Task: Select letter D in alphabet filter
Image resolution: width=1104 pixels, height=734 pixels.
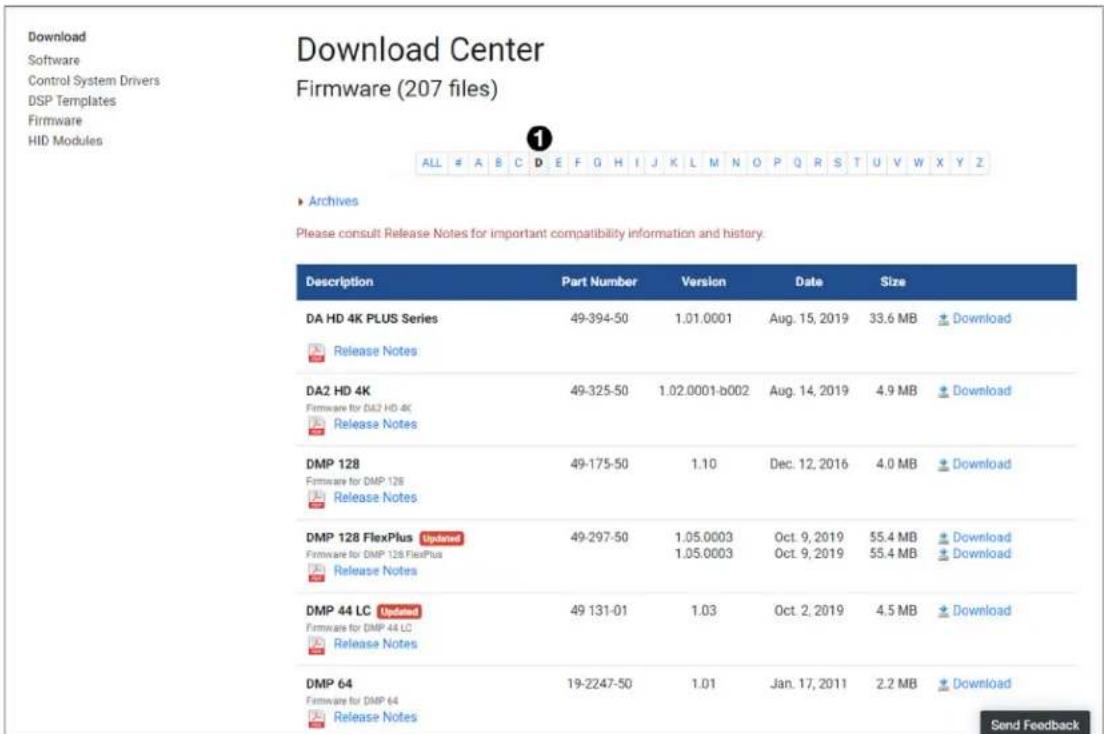Action: tap(539, 163)
